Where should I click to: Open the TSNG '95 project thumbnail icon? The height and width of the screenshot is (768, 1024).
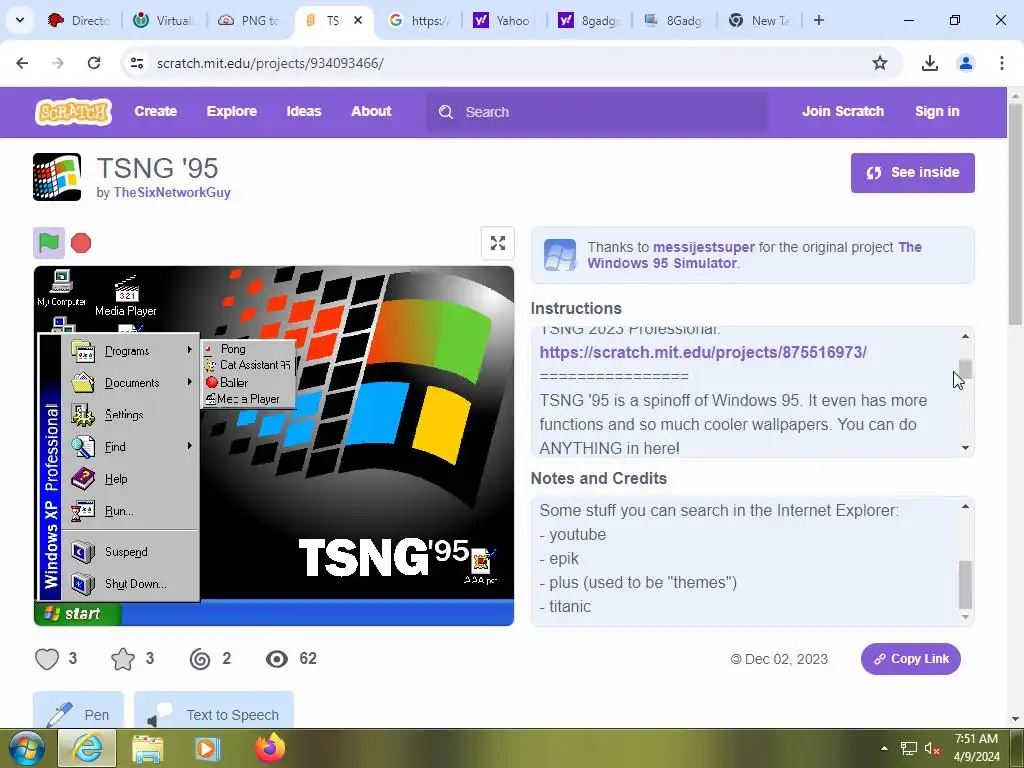pyautogui.click(x=57, y=177)
